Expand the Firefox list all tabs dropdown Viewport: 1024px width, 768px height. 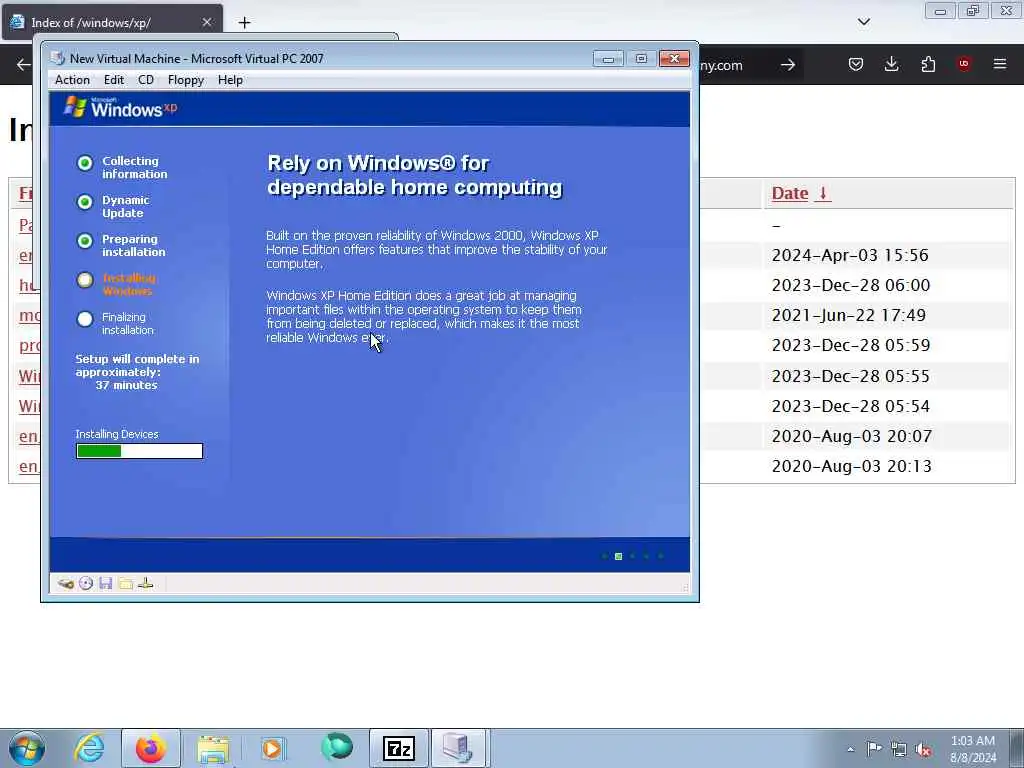point(863,22)
